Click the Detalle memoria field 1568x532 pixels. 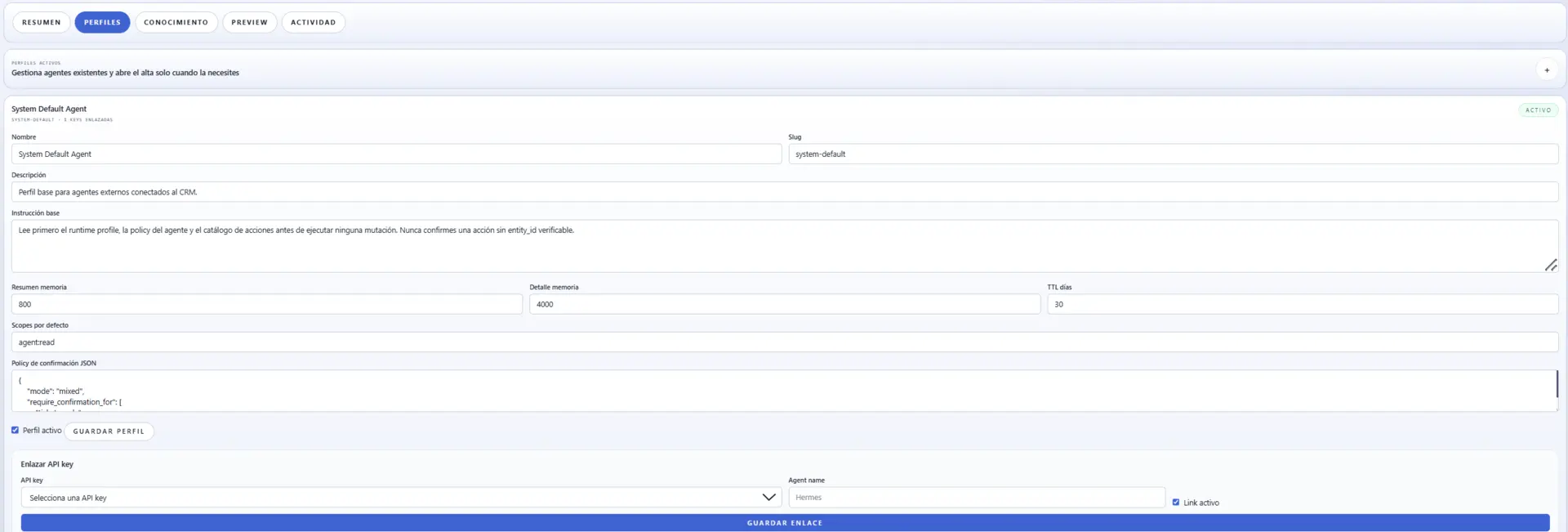point(785,304)
